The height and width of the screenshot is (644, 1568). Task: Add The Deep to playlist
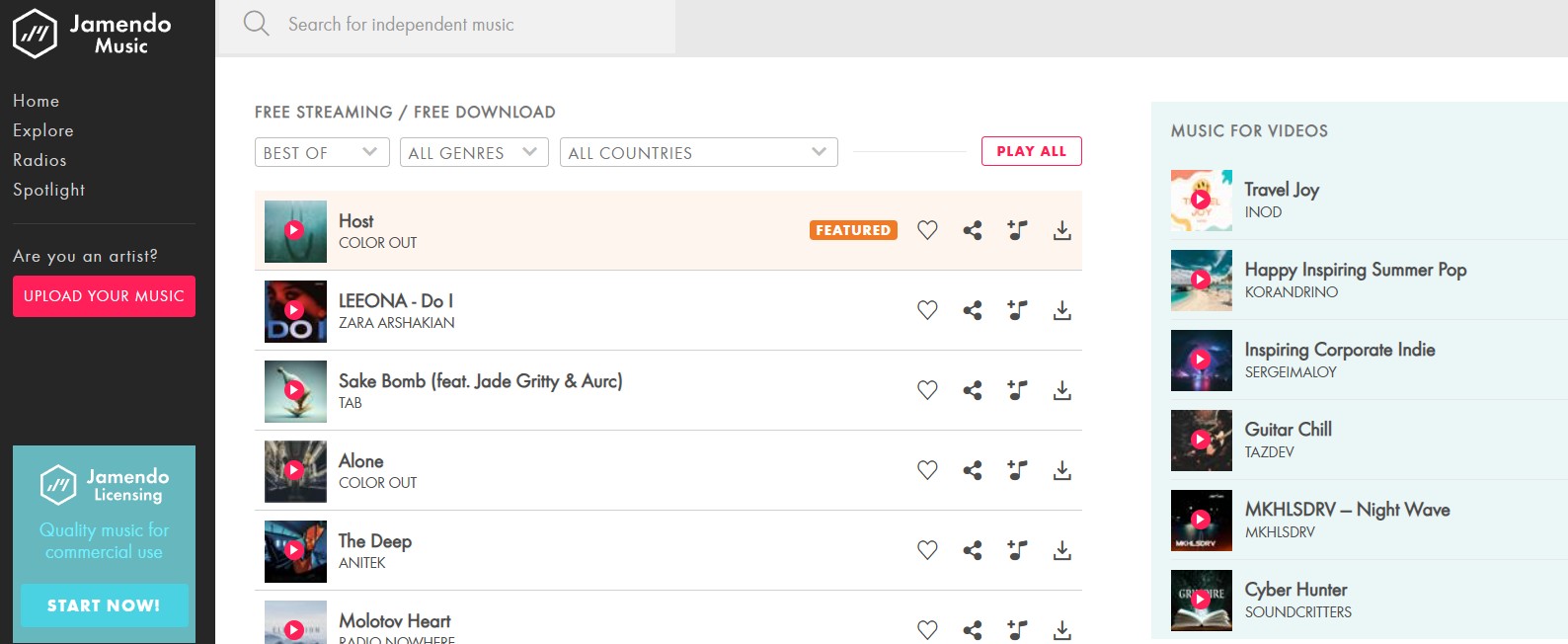(1017, 550)
